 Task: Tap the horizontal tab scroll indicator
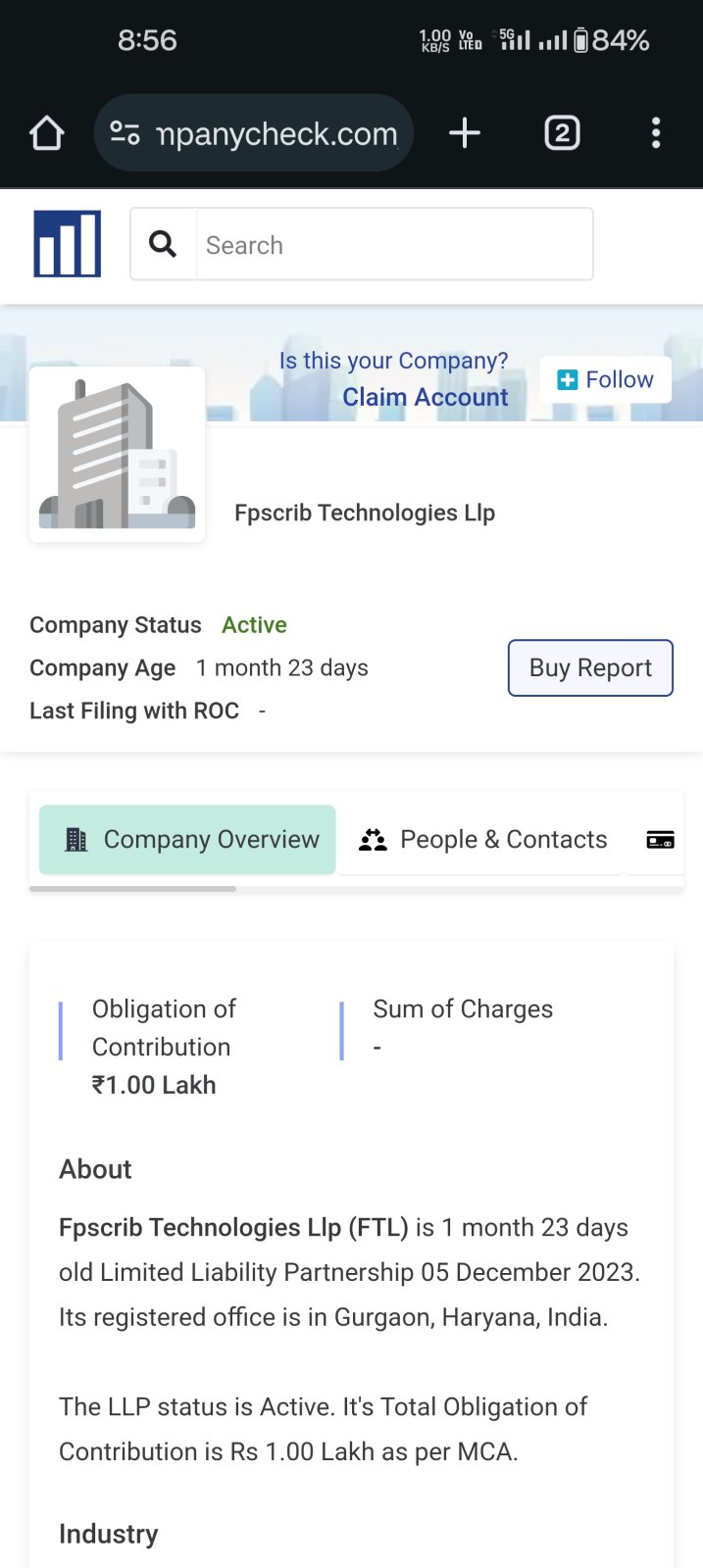coord(133,889)
